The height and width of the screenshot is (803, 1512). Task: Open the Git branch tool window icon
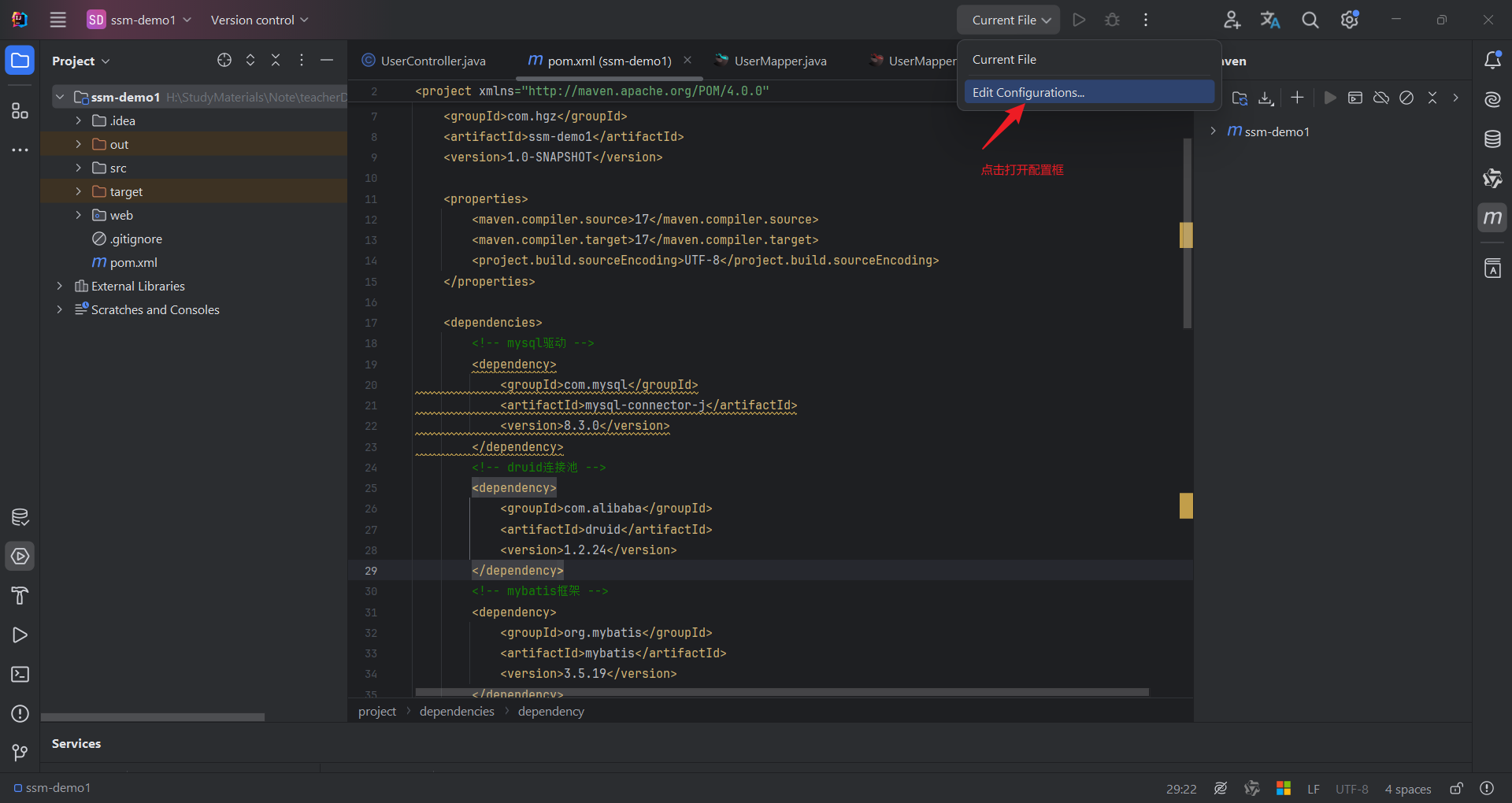click(20, 753)
